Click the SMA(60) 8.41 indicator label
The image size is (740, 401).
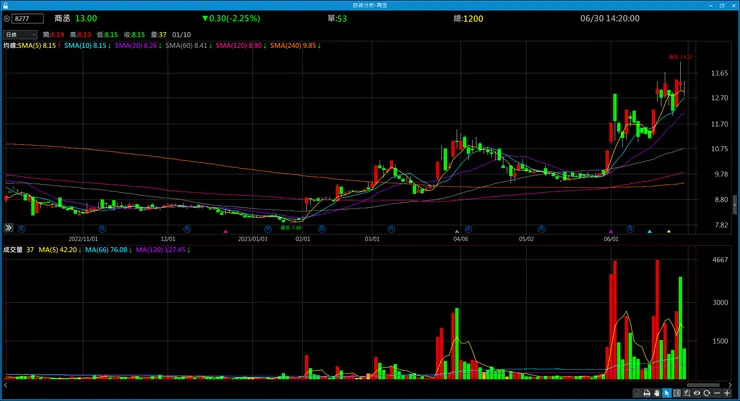(x=188, y=46)
